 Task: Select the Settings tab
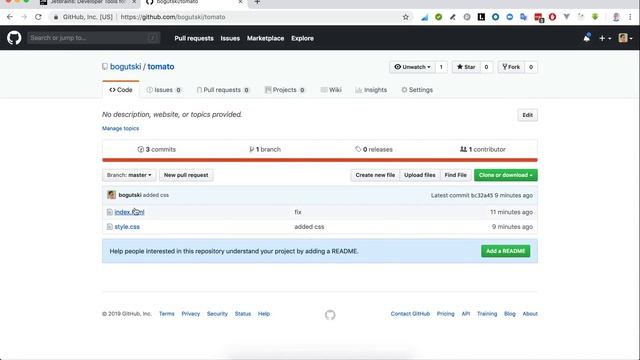(417, 90)
